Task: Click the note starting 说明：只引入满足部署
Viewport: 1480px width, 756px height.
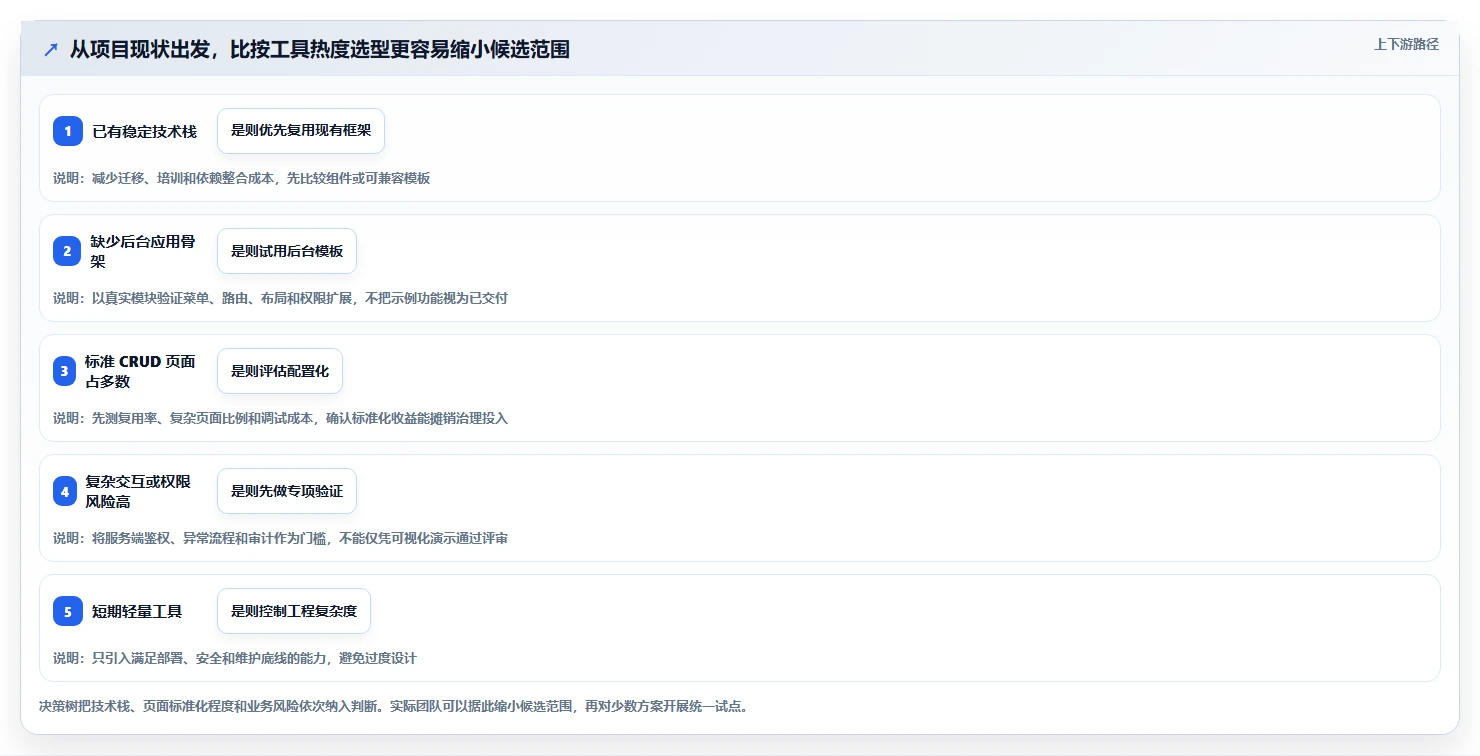Action: [235, 658]
